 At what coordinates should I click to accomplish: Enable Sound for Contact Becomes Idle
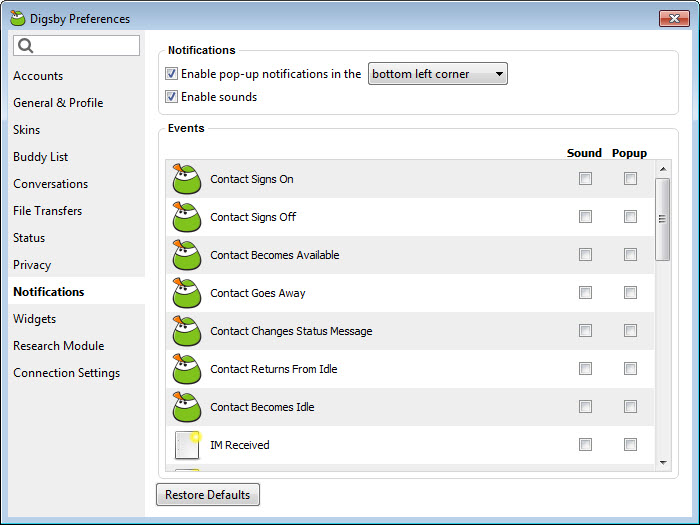click(585, 406)
